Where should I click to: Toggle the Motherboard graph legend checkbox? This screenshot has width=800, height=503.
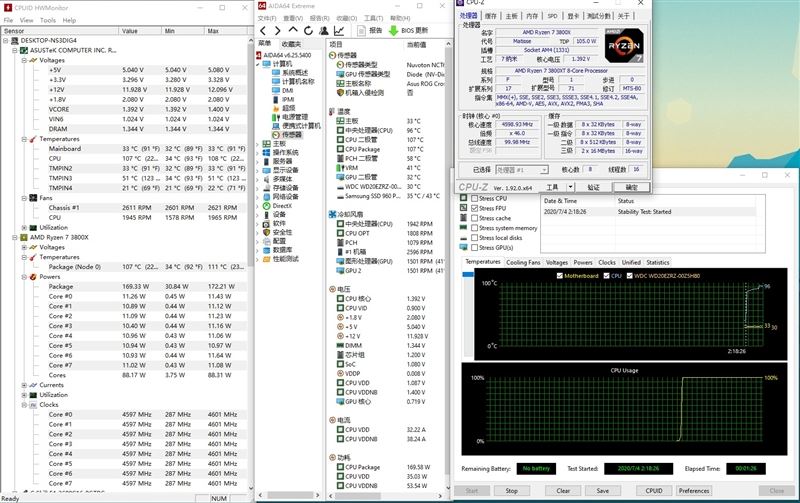coord(560,275)
